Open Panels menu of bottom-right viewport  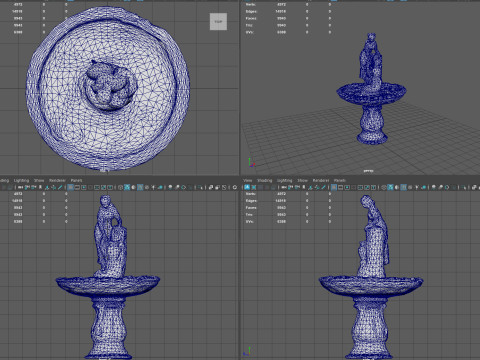click(x=340, y=180)
